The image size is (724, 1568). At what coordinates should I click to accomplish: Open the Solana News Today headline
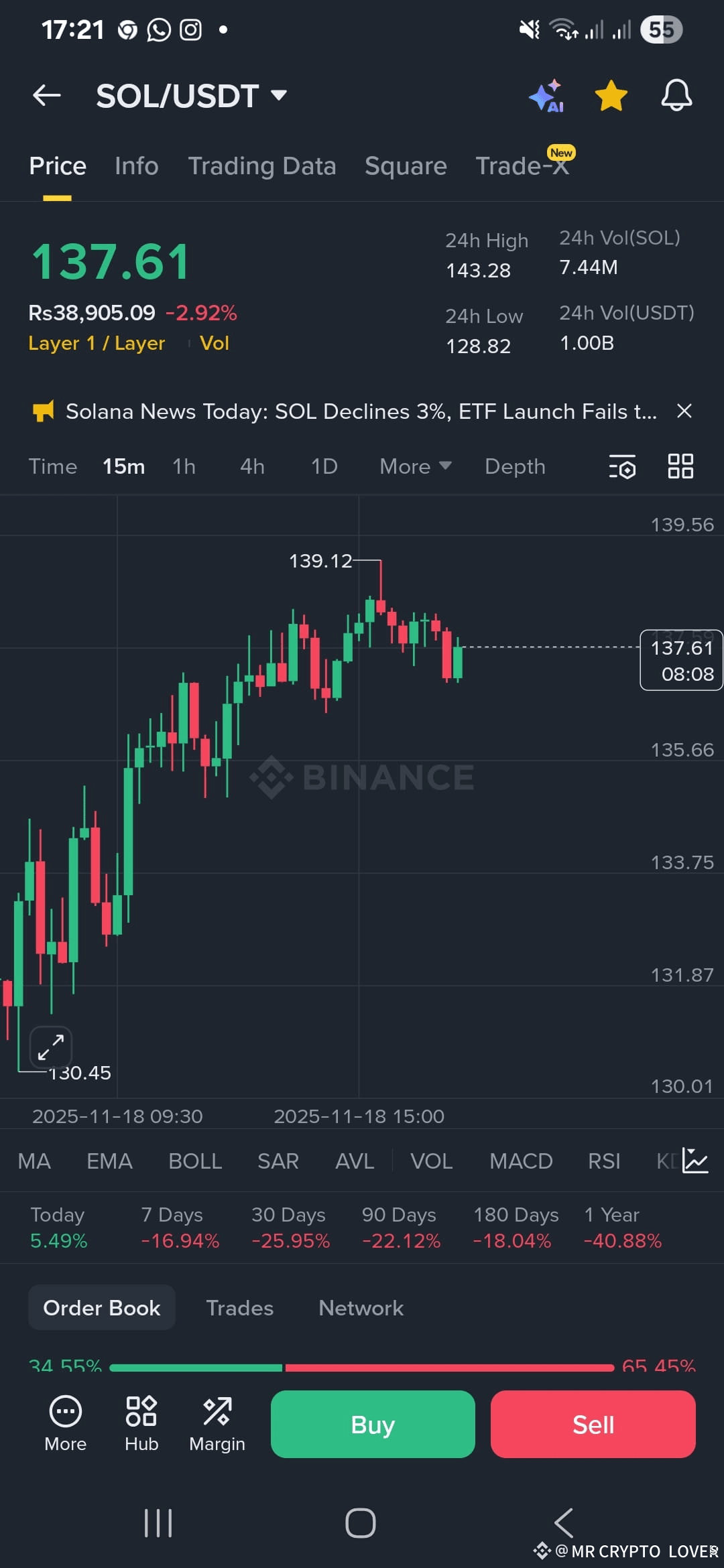point(361,411)
